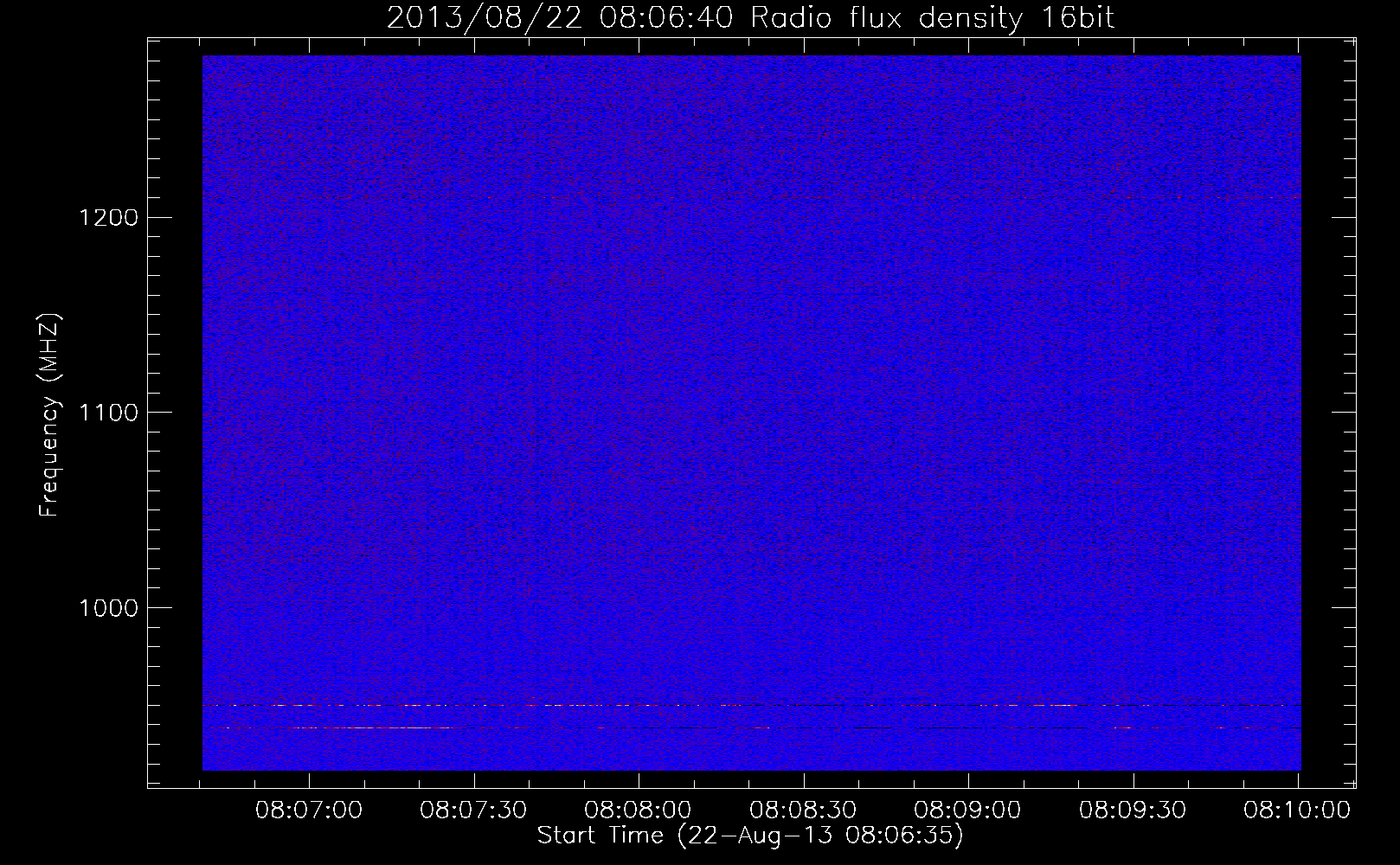Click the "1200" frequency tick label
Viewport: 1400px width, 865px height.
coord(108,217)
